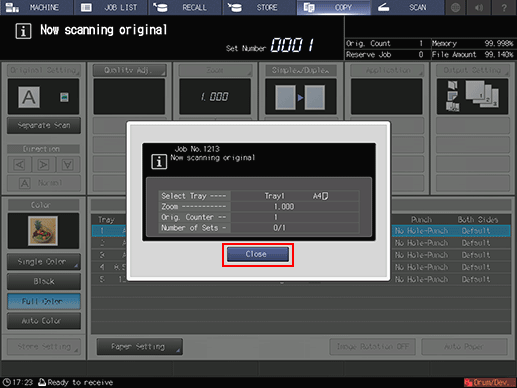Expand Quality Adj. settings
The height and width of the screenshot is (388, 517).
(x=129, y=70)
